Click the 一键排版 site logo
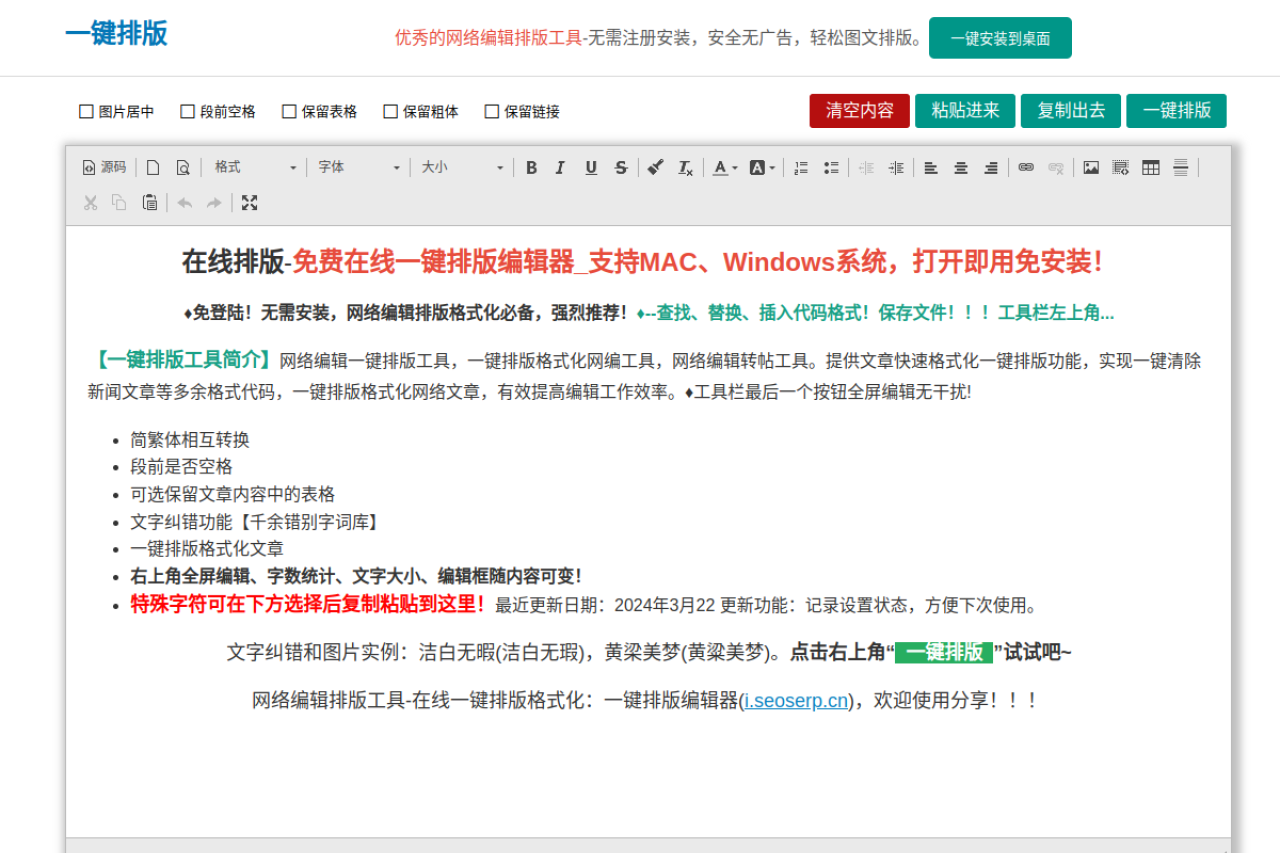Screen dimensions: 1280x853 (116, 34)
